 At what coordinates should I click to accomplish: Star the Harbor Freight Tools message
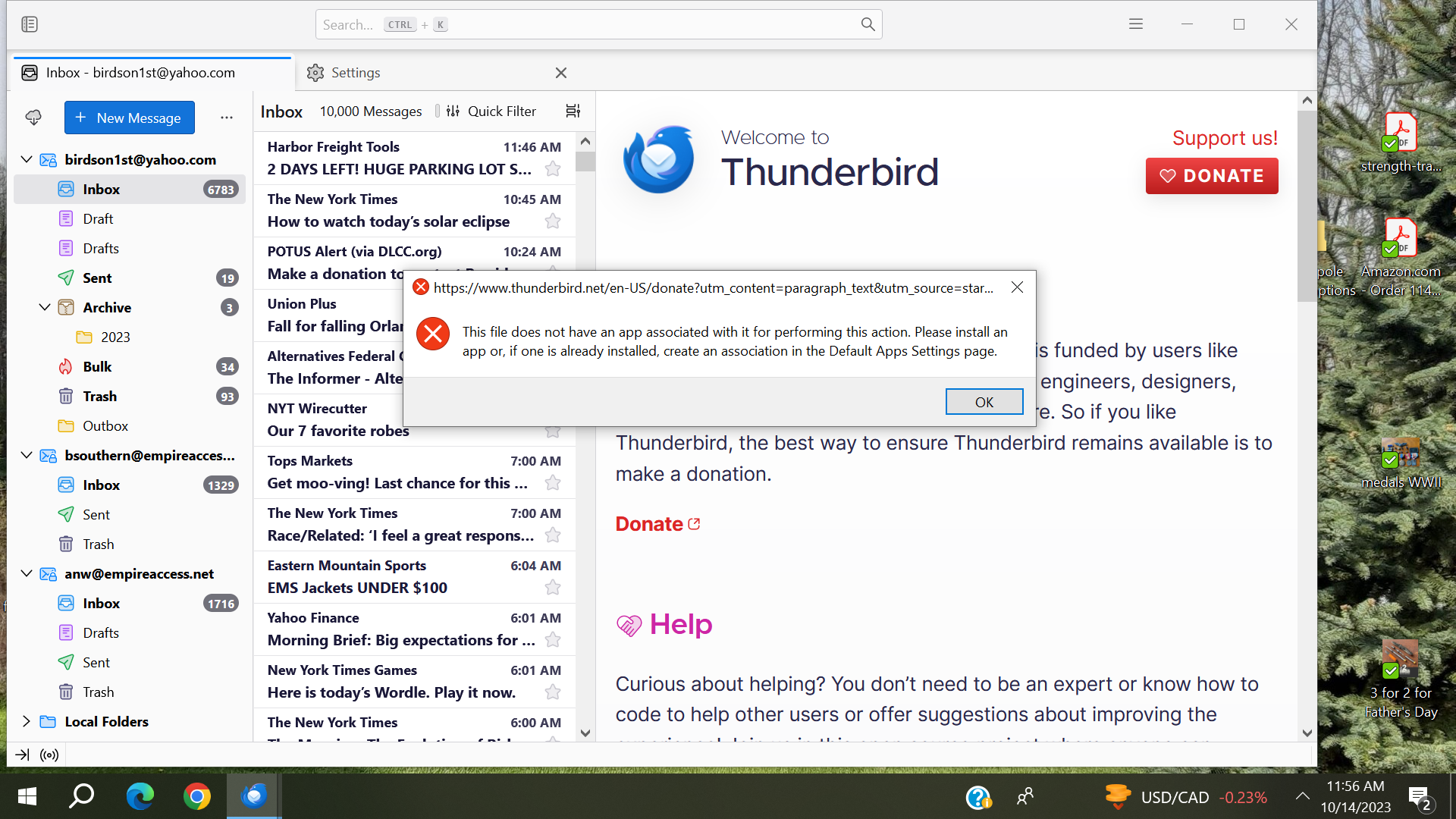coord(553,169)
